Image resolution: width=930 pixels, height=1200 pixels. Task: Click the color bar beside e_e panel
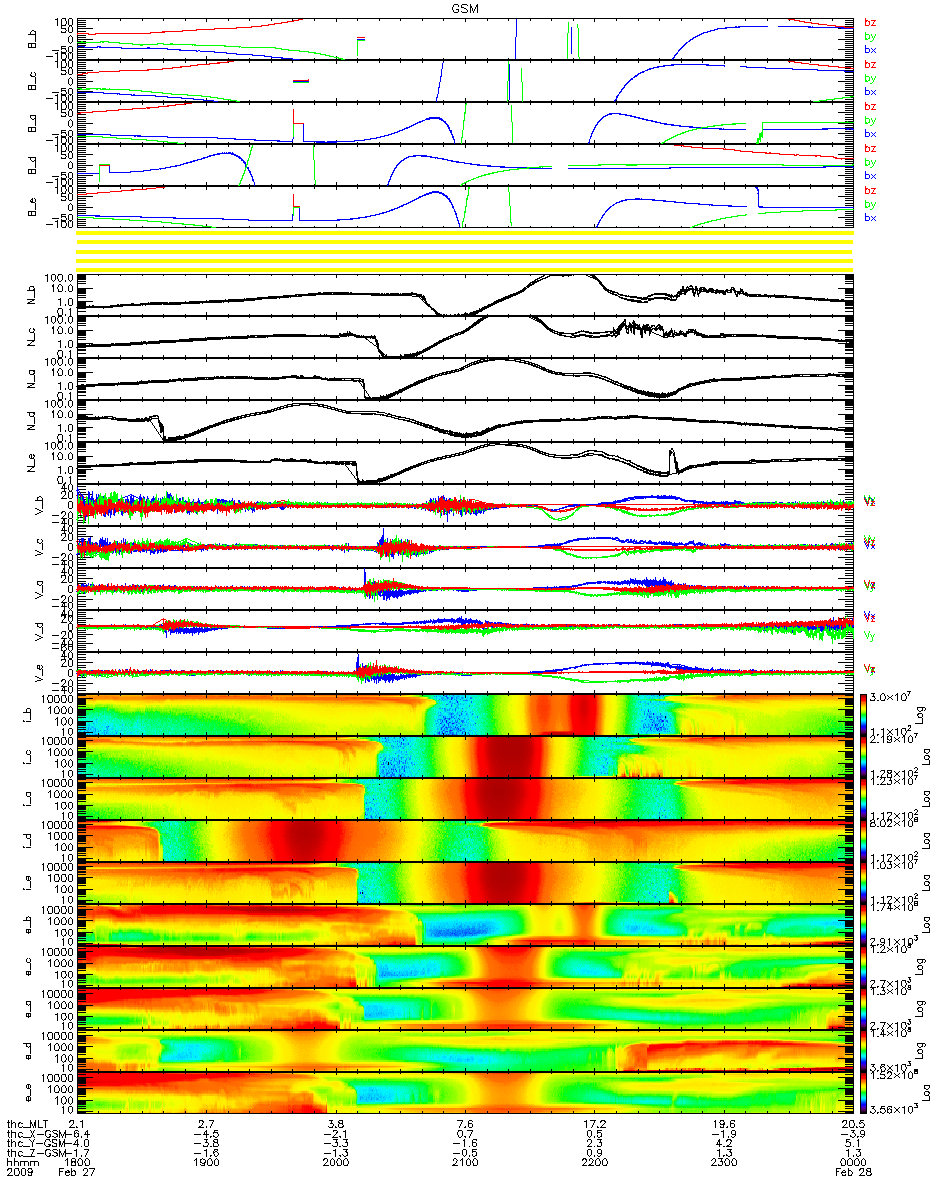[864, 1092]
